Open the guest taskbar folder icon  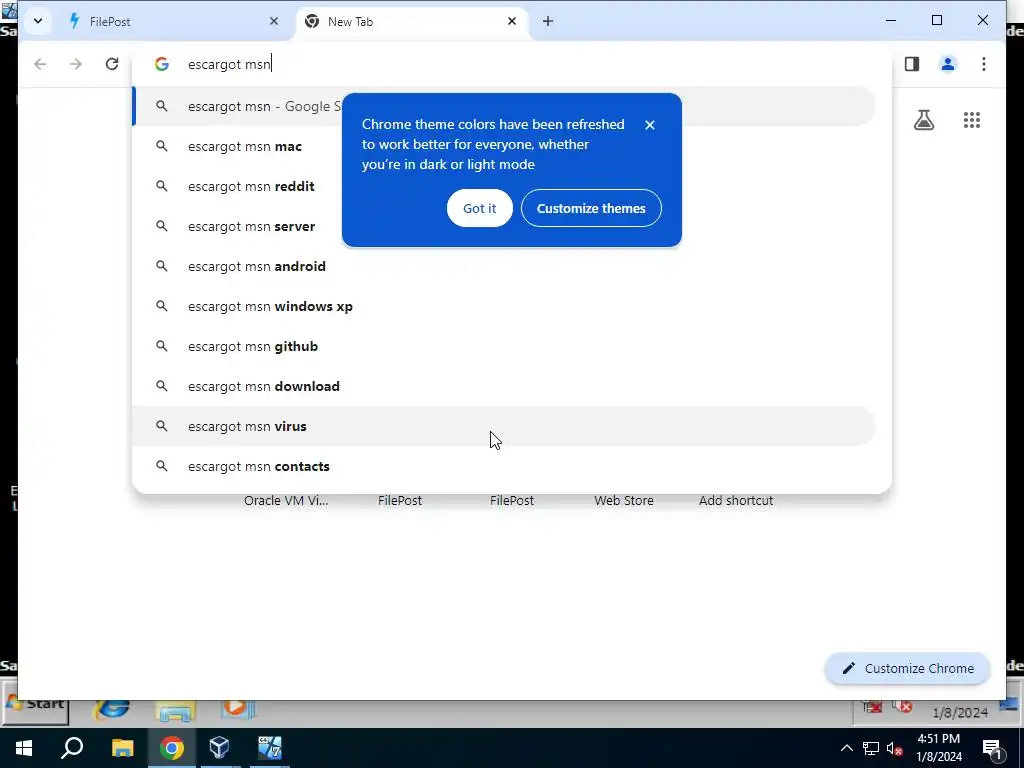175,711
